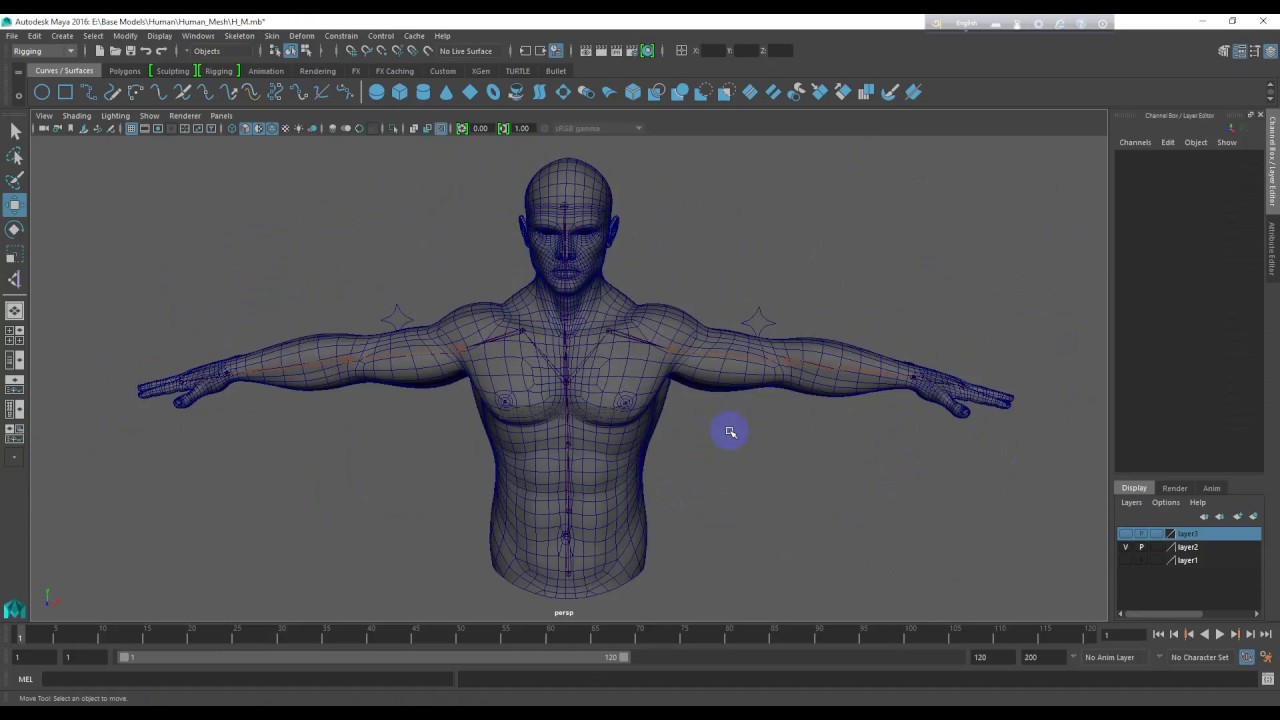This screenshot has width=1280, height=720.
Task: Click the Open scene folder icon
Action: [115, 51]
